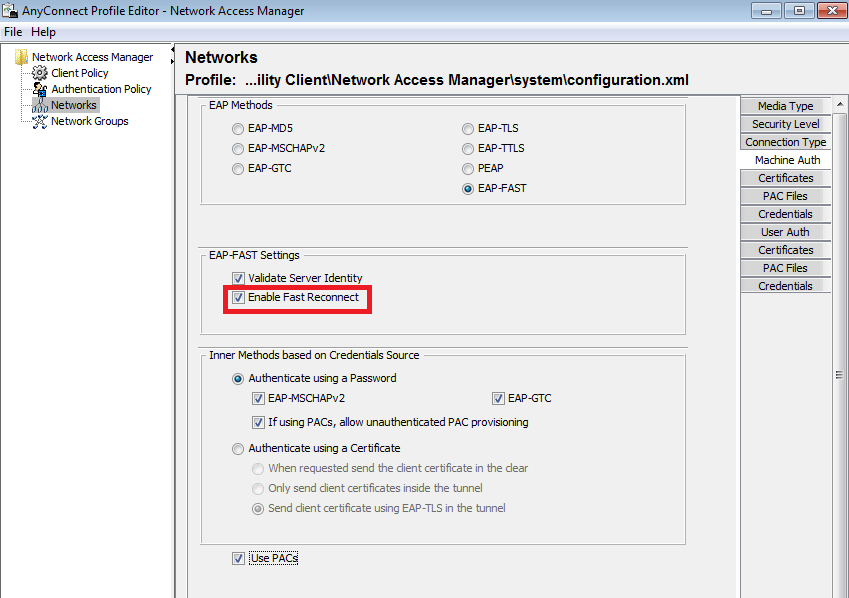Select the EAP-GTC method radio button

tap(238, 169)
